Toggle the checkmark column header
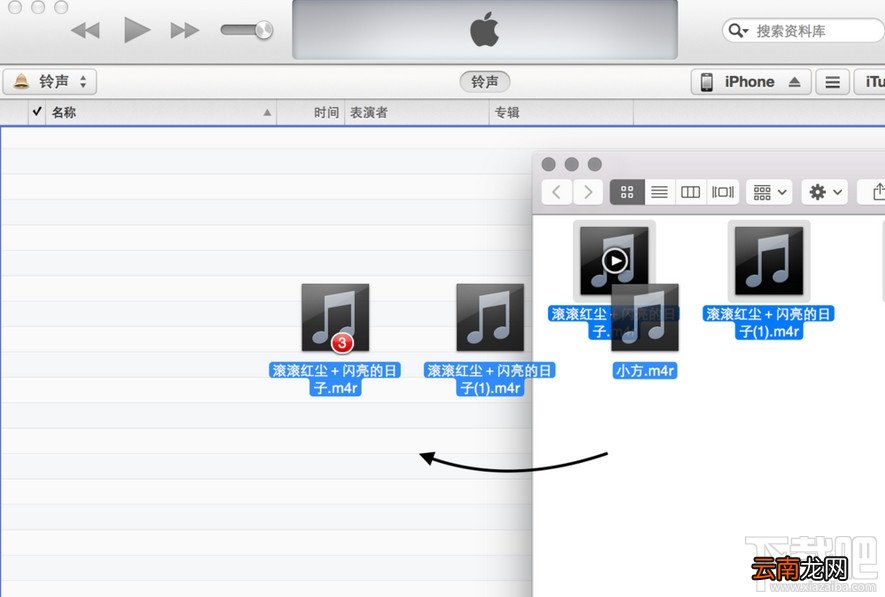The height and width of the screenshot is (597, 885). [37, 112]
